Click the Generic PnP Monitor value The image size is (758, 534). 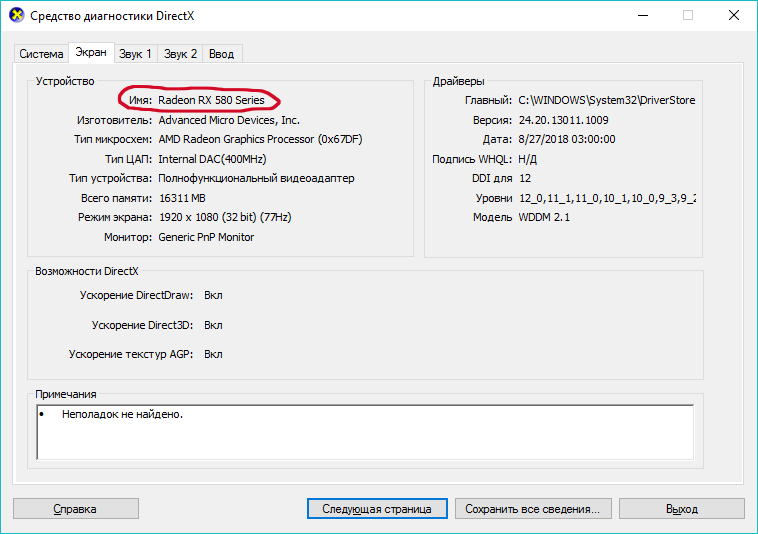click(206, 237)
